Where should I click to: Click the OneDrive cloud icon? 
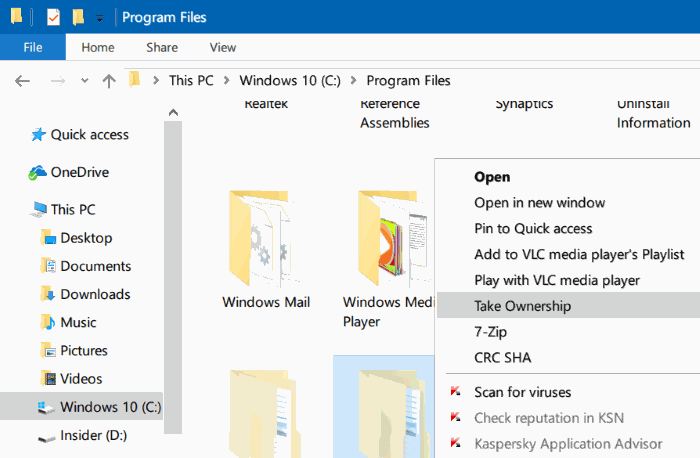38,172
